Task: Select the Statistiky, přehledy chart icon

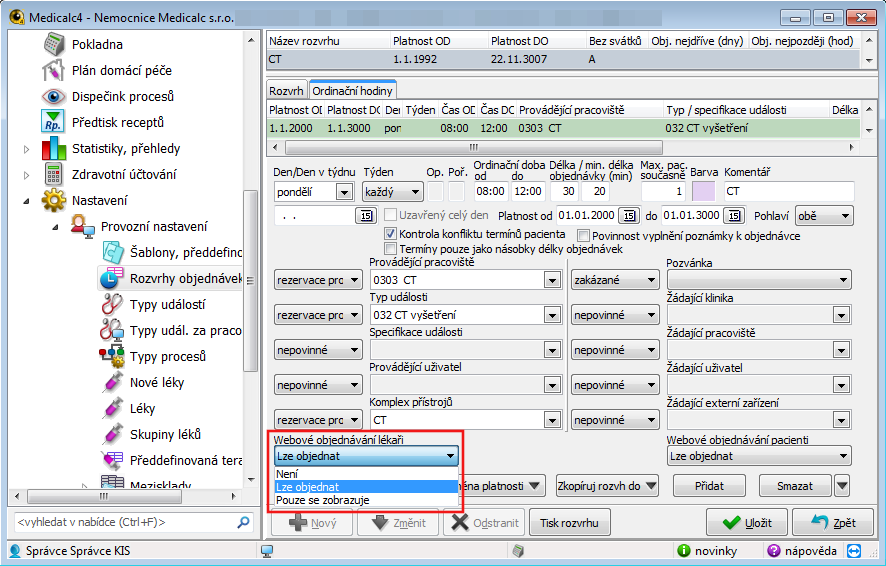Action: 54,149
